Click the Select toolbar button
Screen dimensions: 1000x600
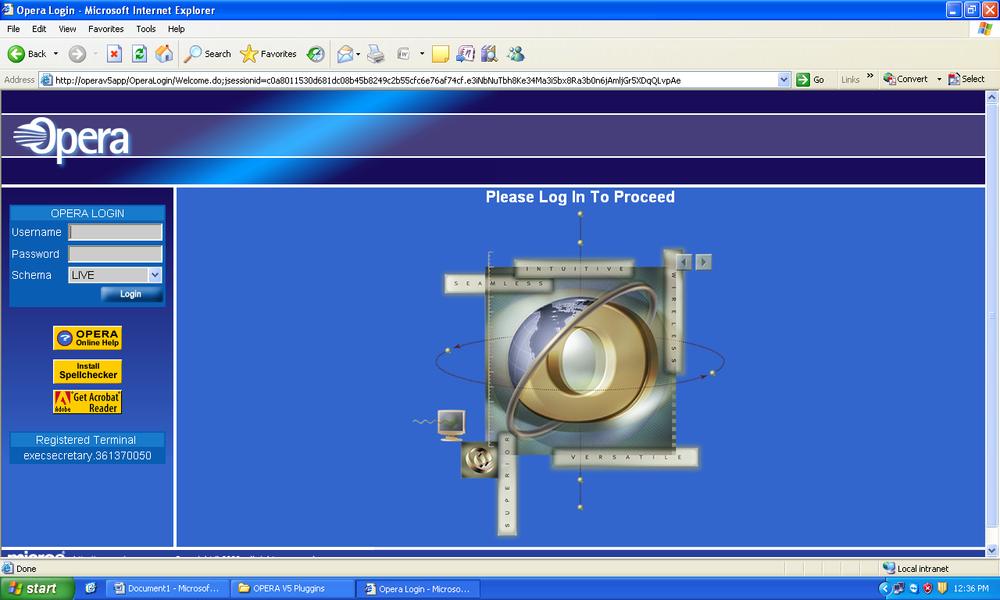[x=966, y=79]
